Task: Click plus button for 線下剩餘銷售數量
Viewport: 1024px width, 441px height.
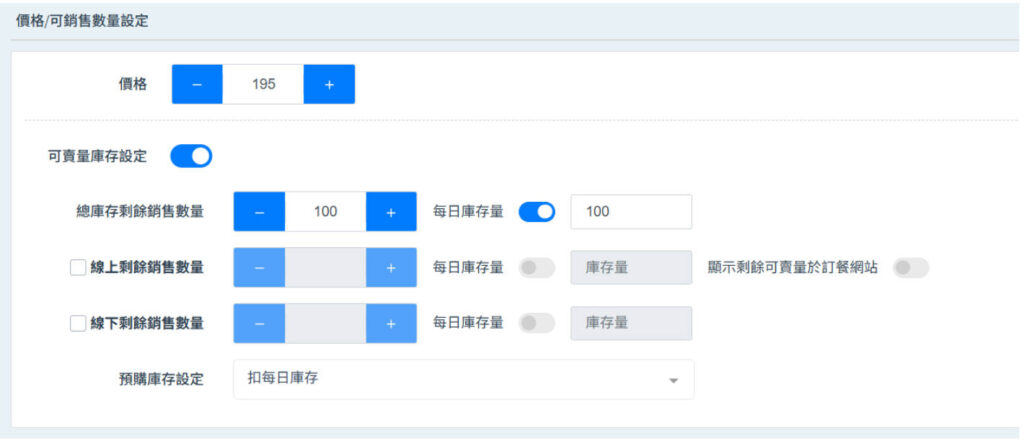Action: pos(391,324)
